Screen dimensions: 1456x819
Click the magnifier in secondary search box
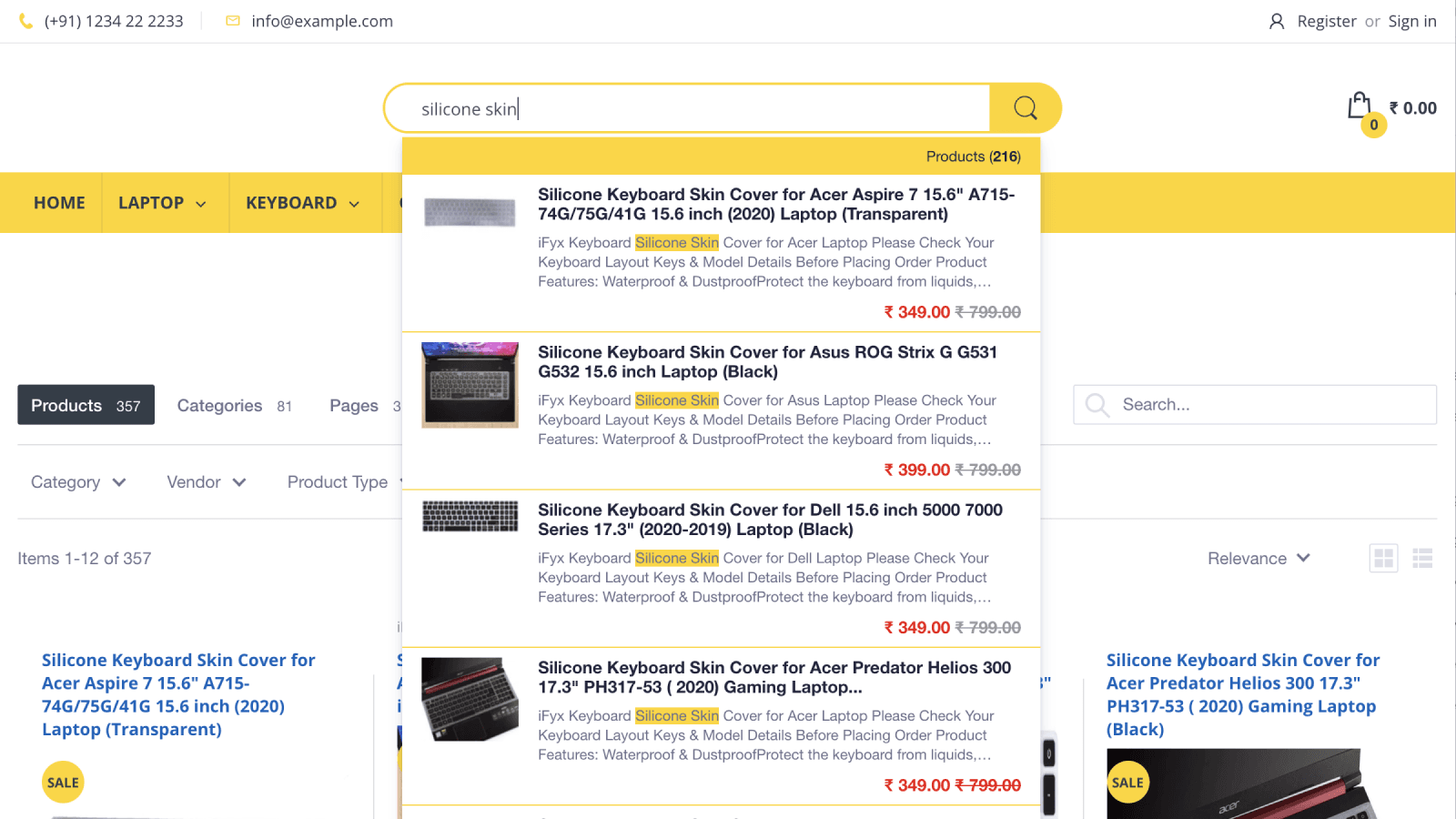[x=1097, y=405]
